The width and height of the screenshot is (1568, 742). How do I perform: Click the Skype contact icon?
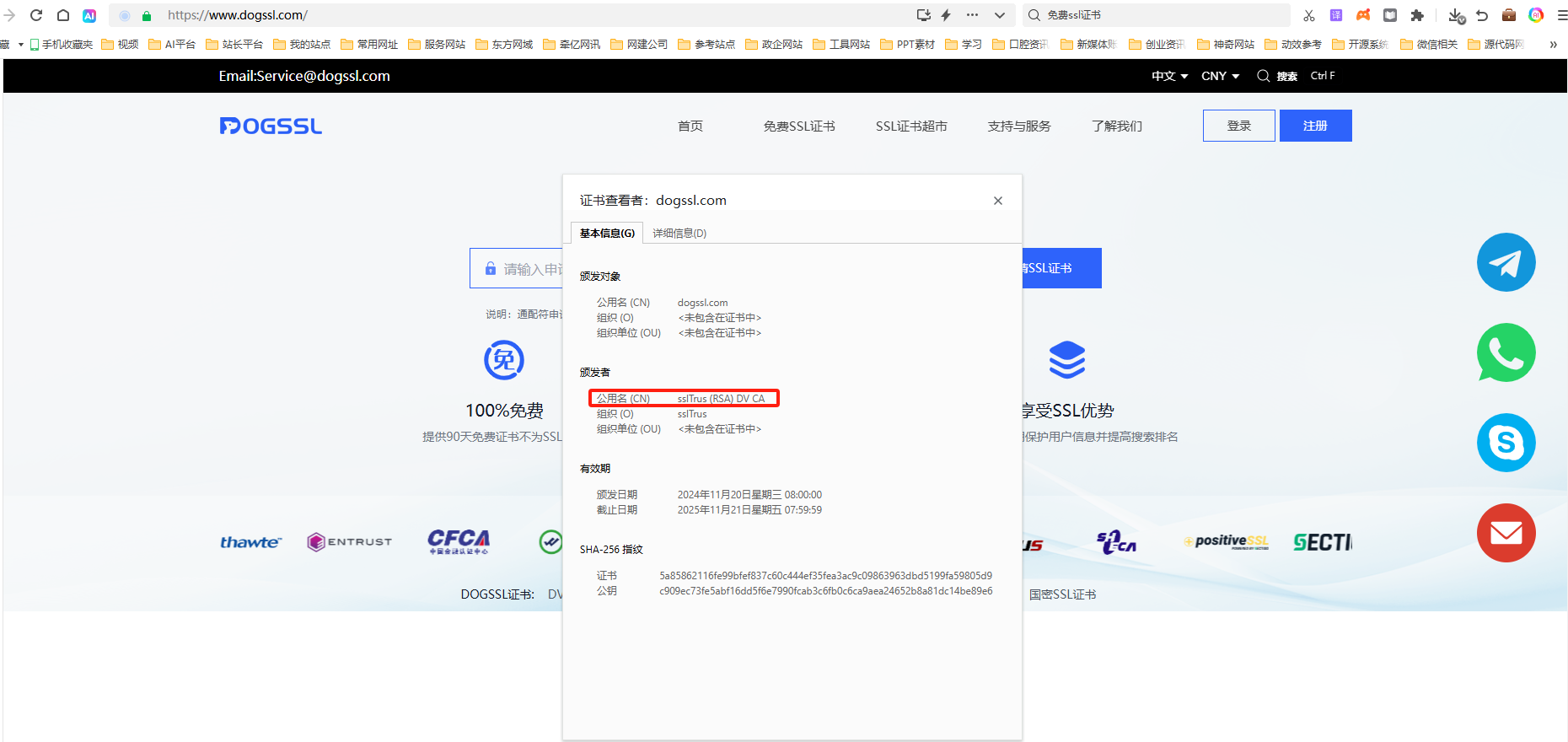pyautogui.click(x=1506, y=443)
